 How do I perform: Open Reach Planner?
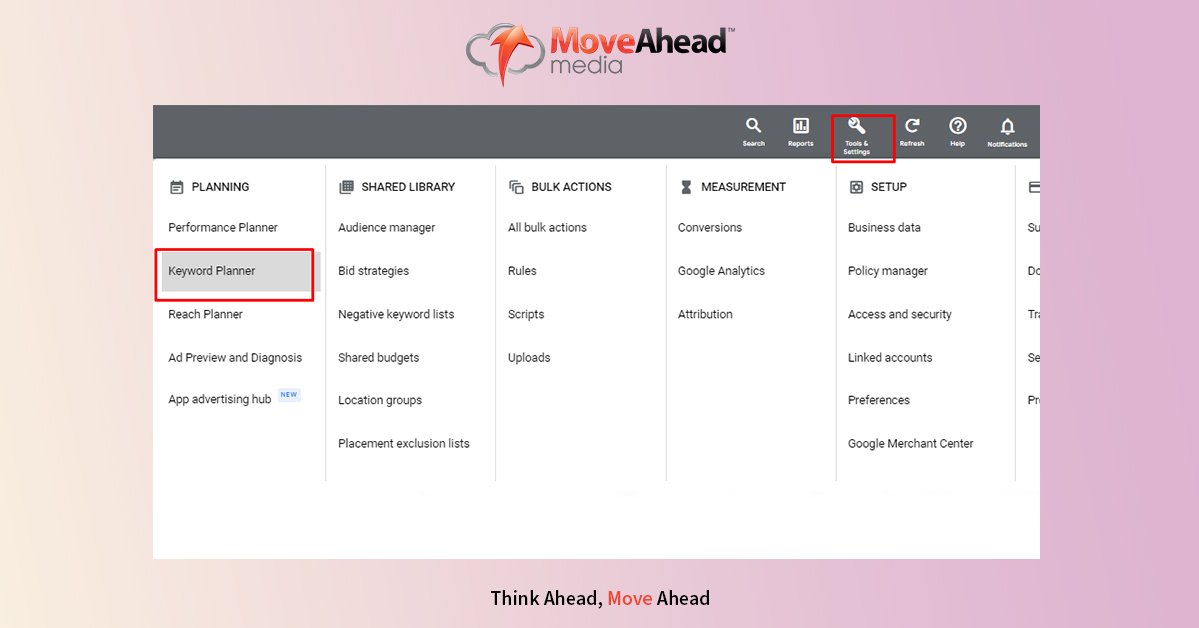(x=205, y=314)
